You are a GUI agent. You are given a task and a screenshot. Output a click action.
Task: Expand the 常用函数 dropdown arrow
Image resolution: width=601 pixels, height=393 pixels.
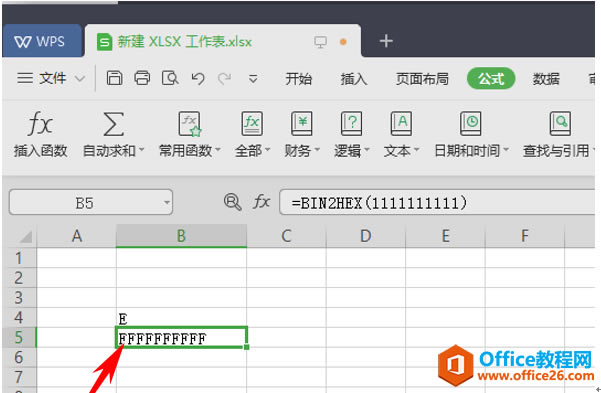coord(218,150)
